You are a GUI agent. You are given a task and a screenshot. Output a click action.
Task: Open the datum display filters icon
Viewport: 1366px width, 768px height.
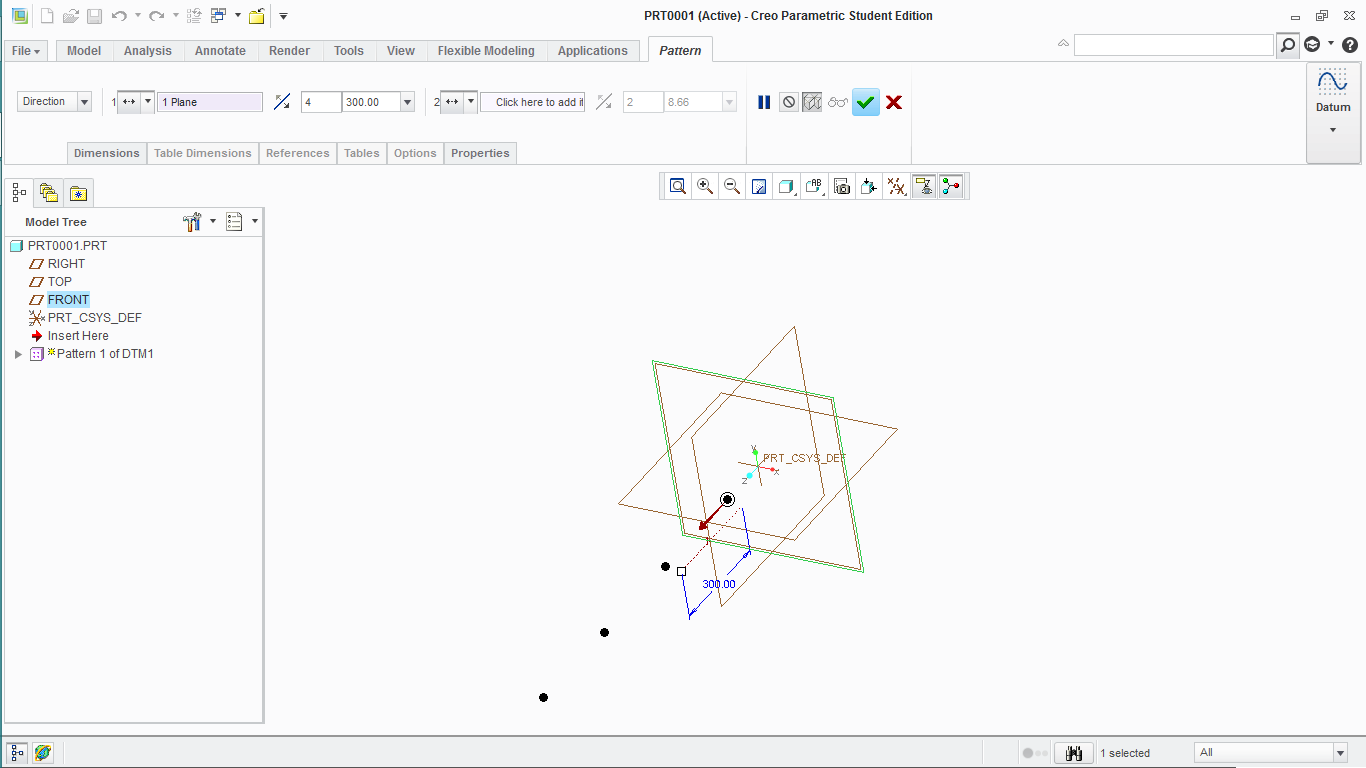click(897, 186)
